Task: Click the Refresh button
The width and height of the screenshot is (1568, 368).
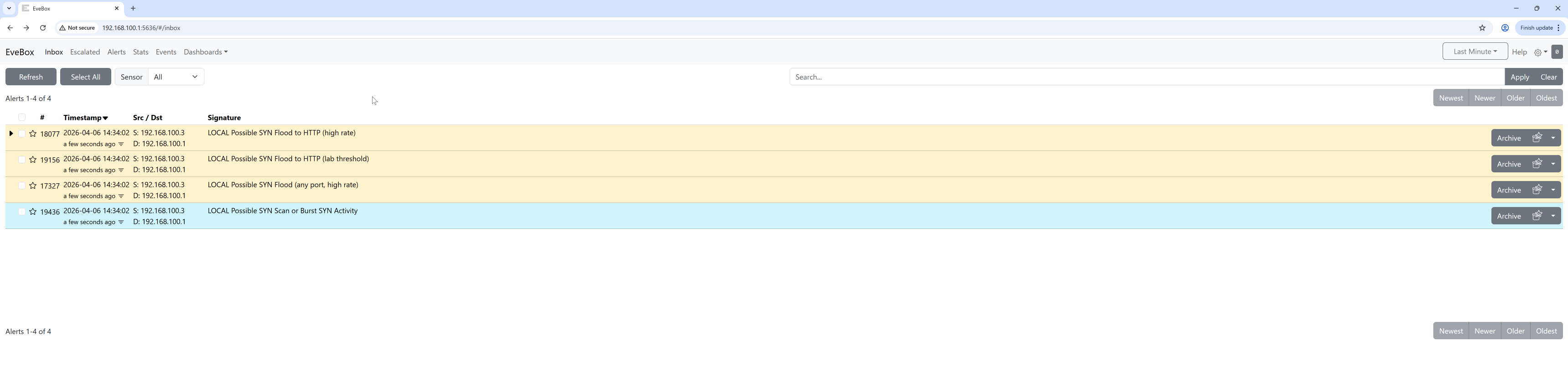Action: 31,77
